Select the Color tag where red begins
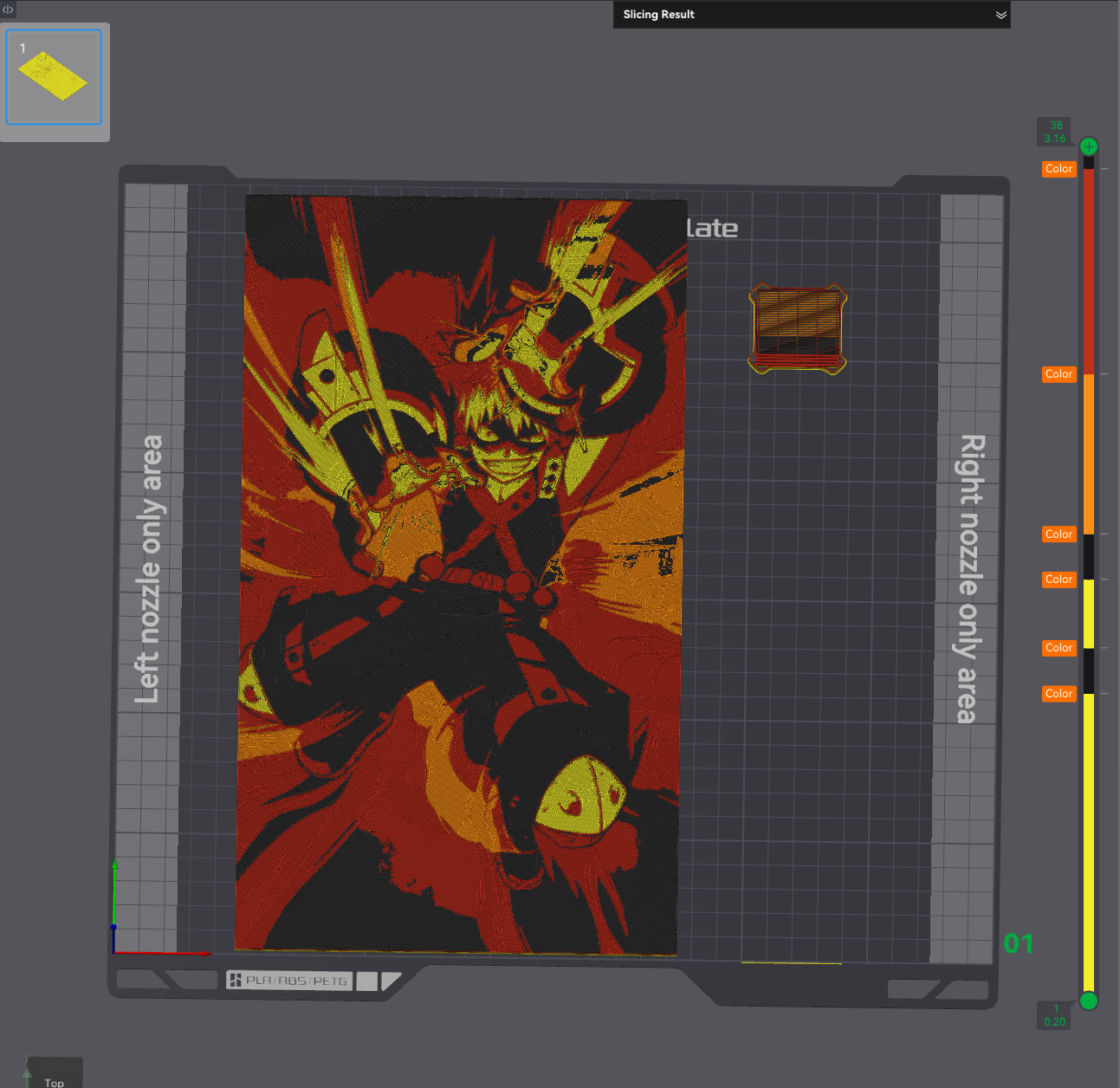This screenshot has height=1088, width=1120. 1058,169
